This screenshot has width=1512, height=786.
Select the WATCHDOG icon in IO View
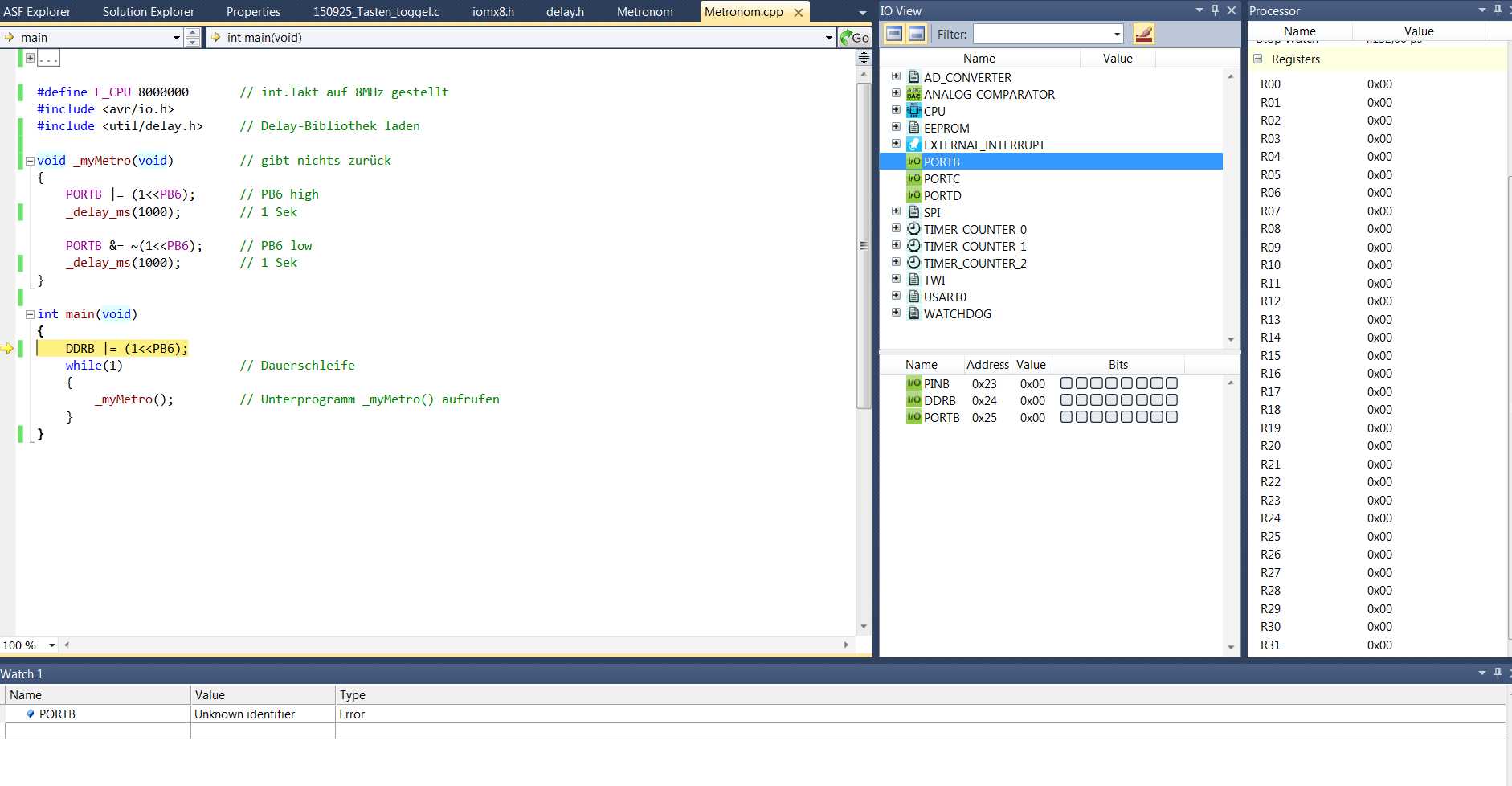(x=913, y=313)
